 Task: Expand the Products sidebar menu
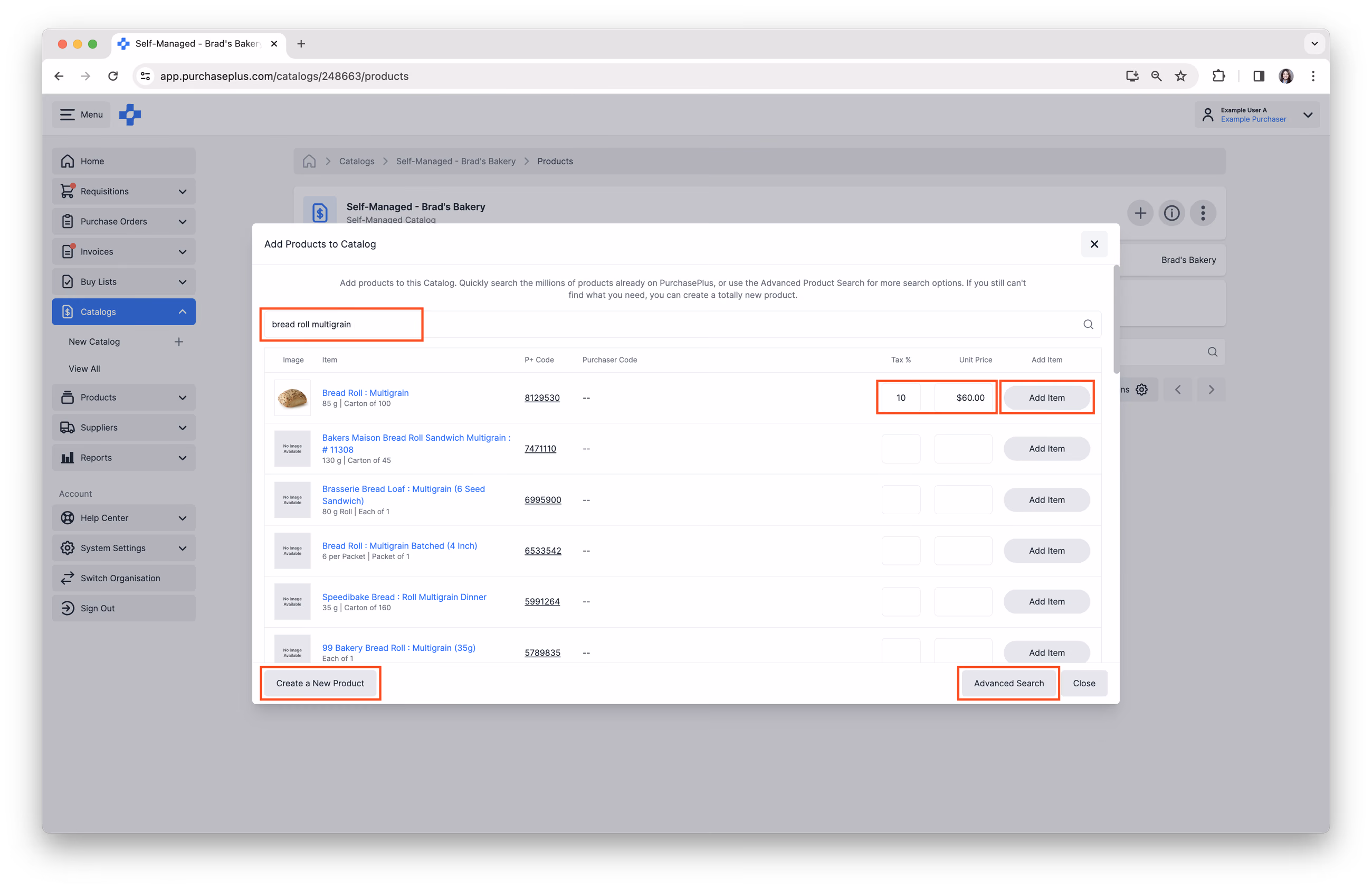[123, 397]
